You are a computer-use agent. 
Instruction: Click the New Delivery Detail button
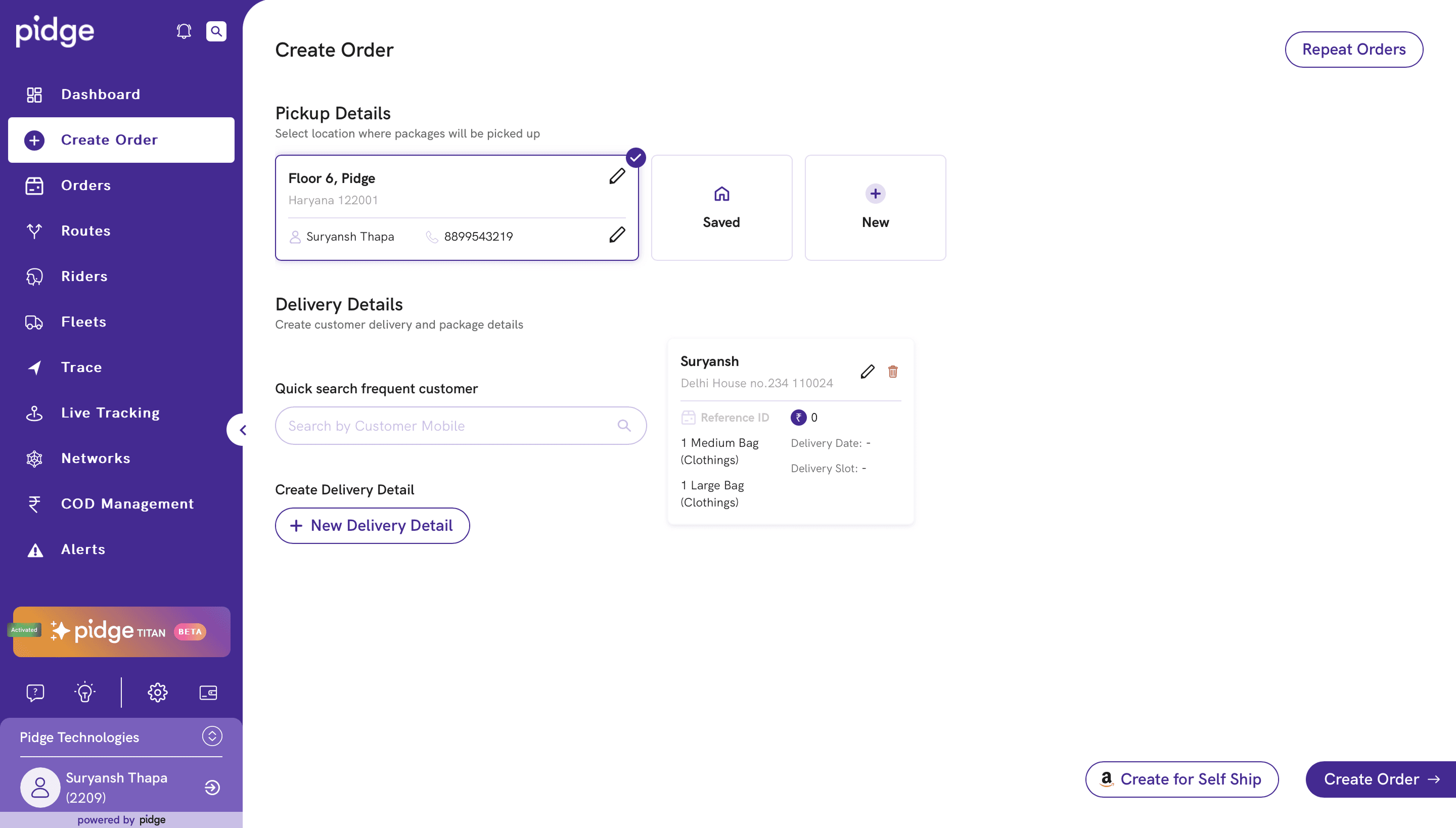pos(372,526)
